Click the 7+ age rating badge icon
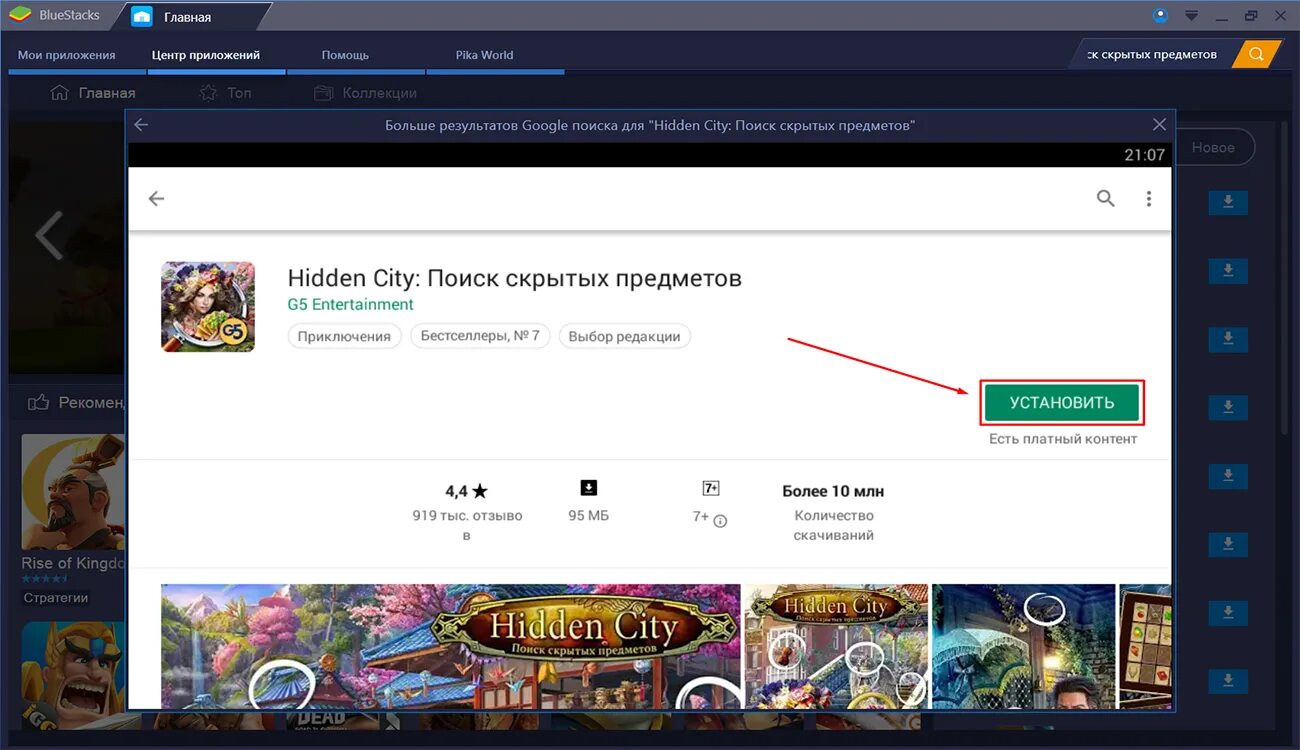Screen dimensions: 1300x750 click(711, 488)
